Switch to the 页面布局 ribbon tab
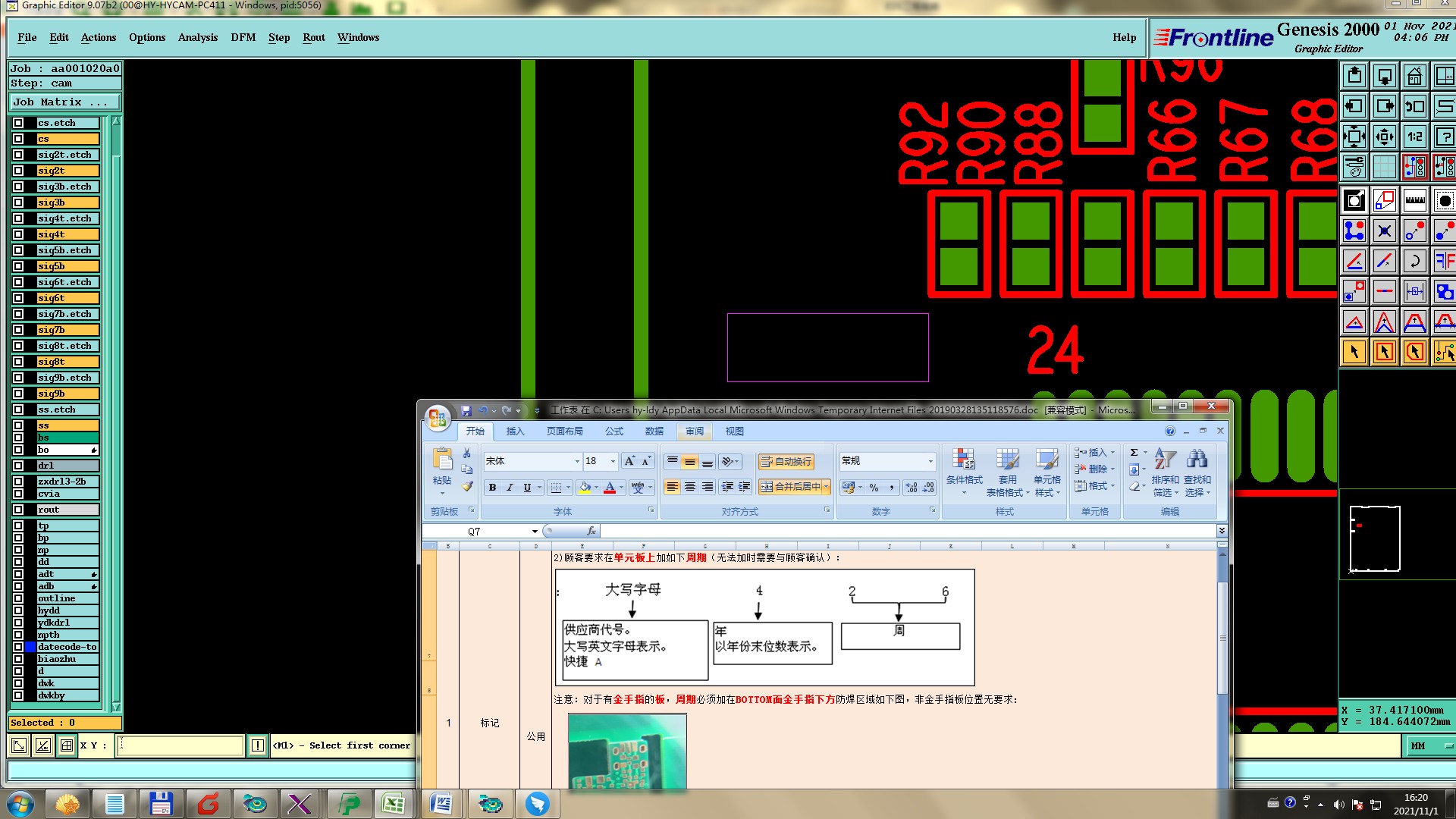 (x=564, y=431)
